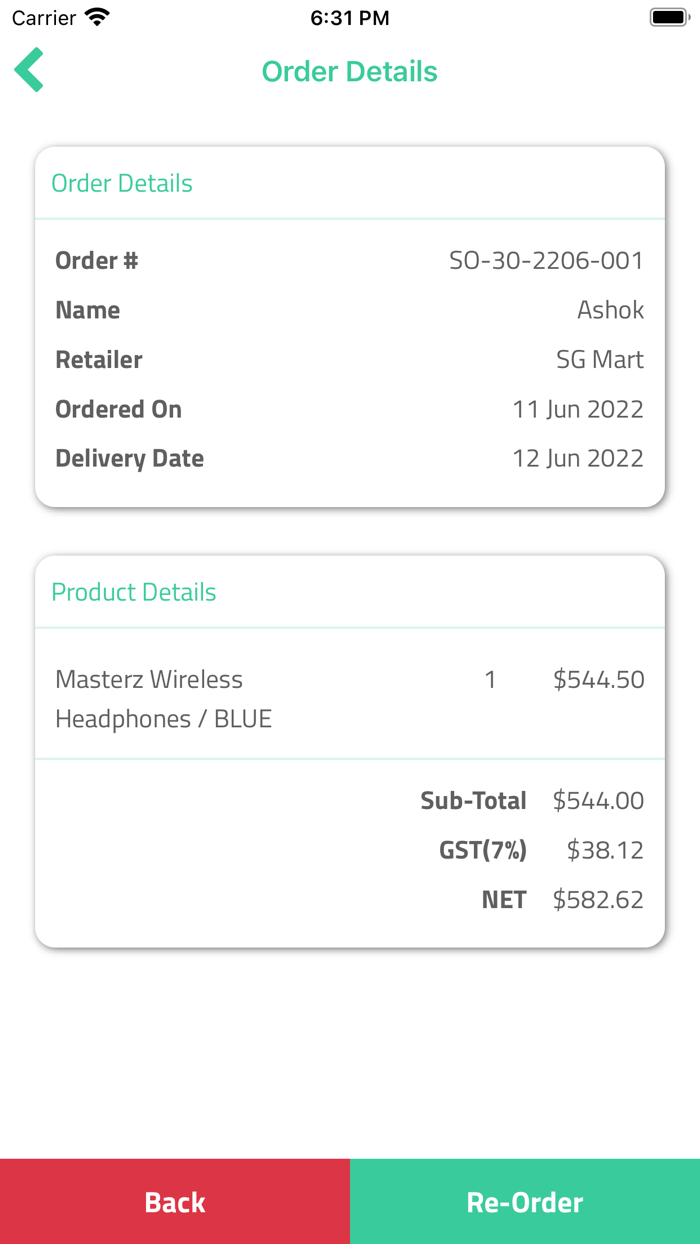Tap the battery indicator icon
Image resolution: width=700 pixels, height=1244 pixels.
669,18
